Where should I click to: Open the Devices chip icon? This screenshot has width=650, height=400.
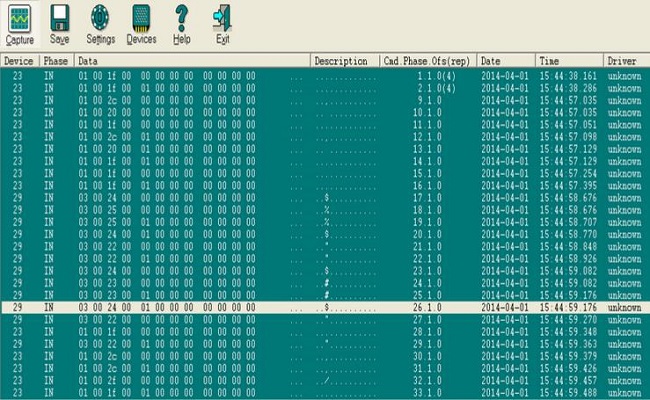141,18
